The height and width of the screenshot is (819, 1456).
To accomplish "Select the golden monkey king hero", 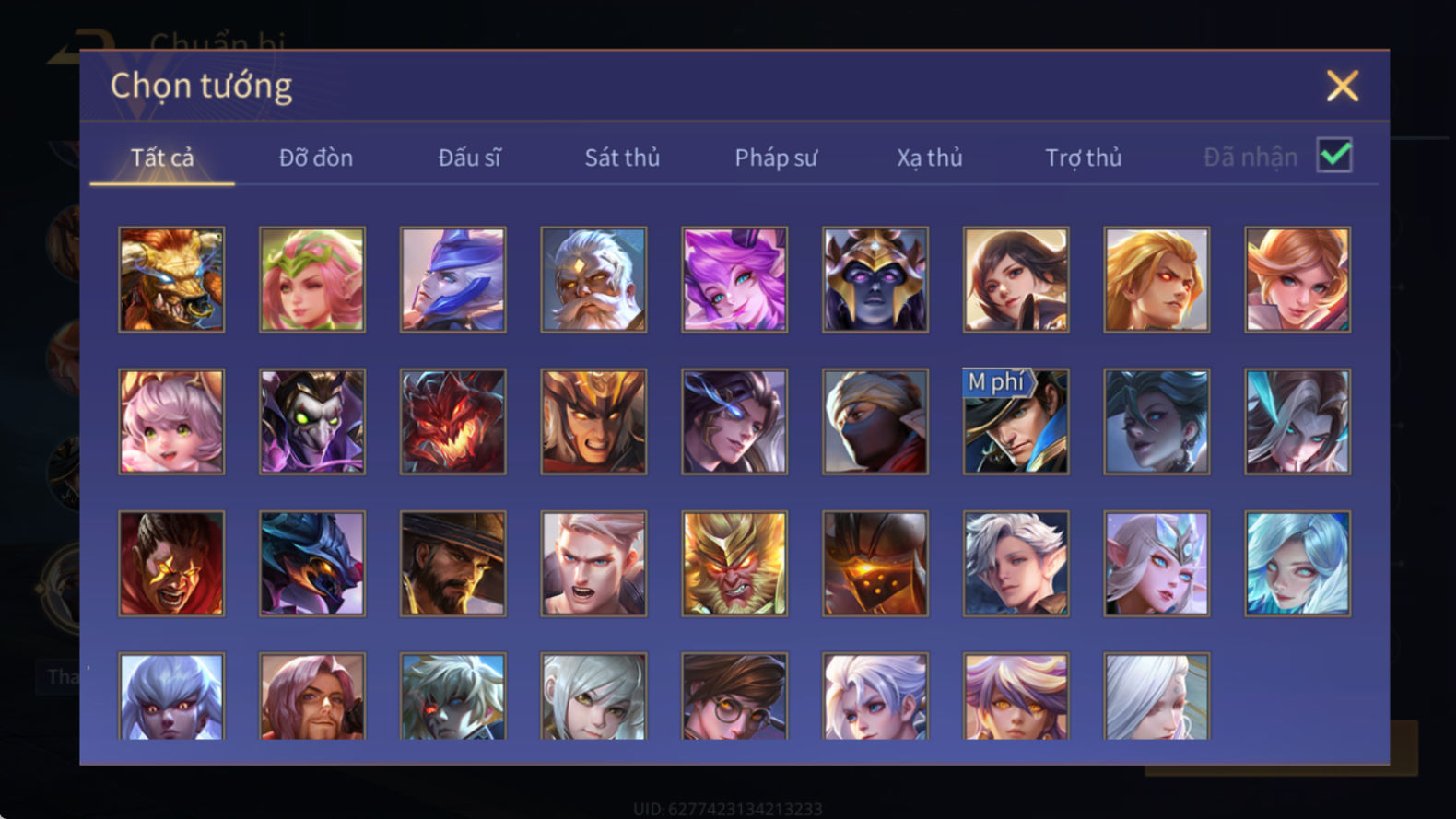I will 734,564.
